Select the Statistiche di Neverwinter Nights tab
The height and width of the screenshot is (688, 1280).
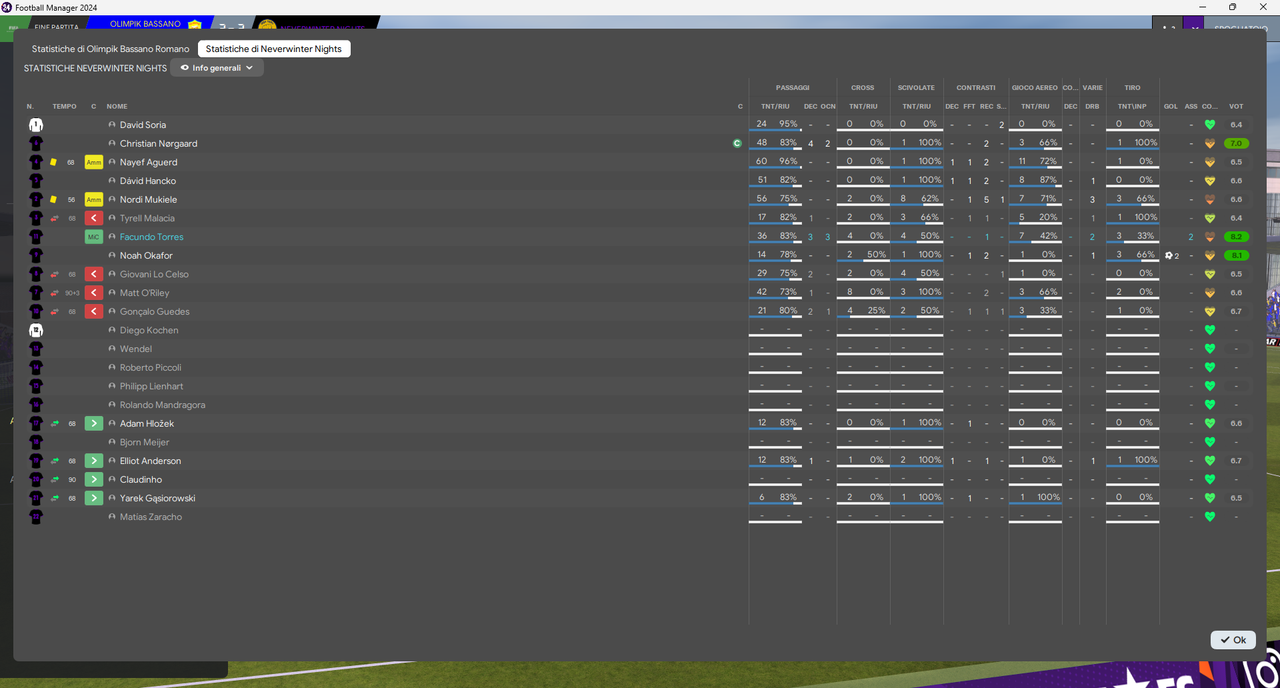(x=274, y=49)
